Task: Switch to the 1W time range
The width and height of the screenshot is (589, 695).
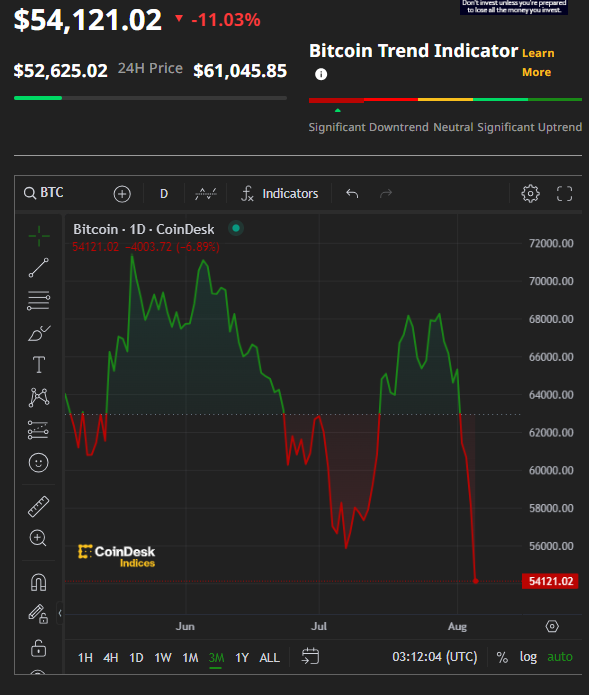Action: tap(163, 657)
